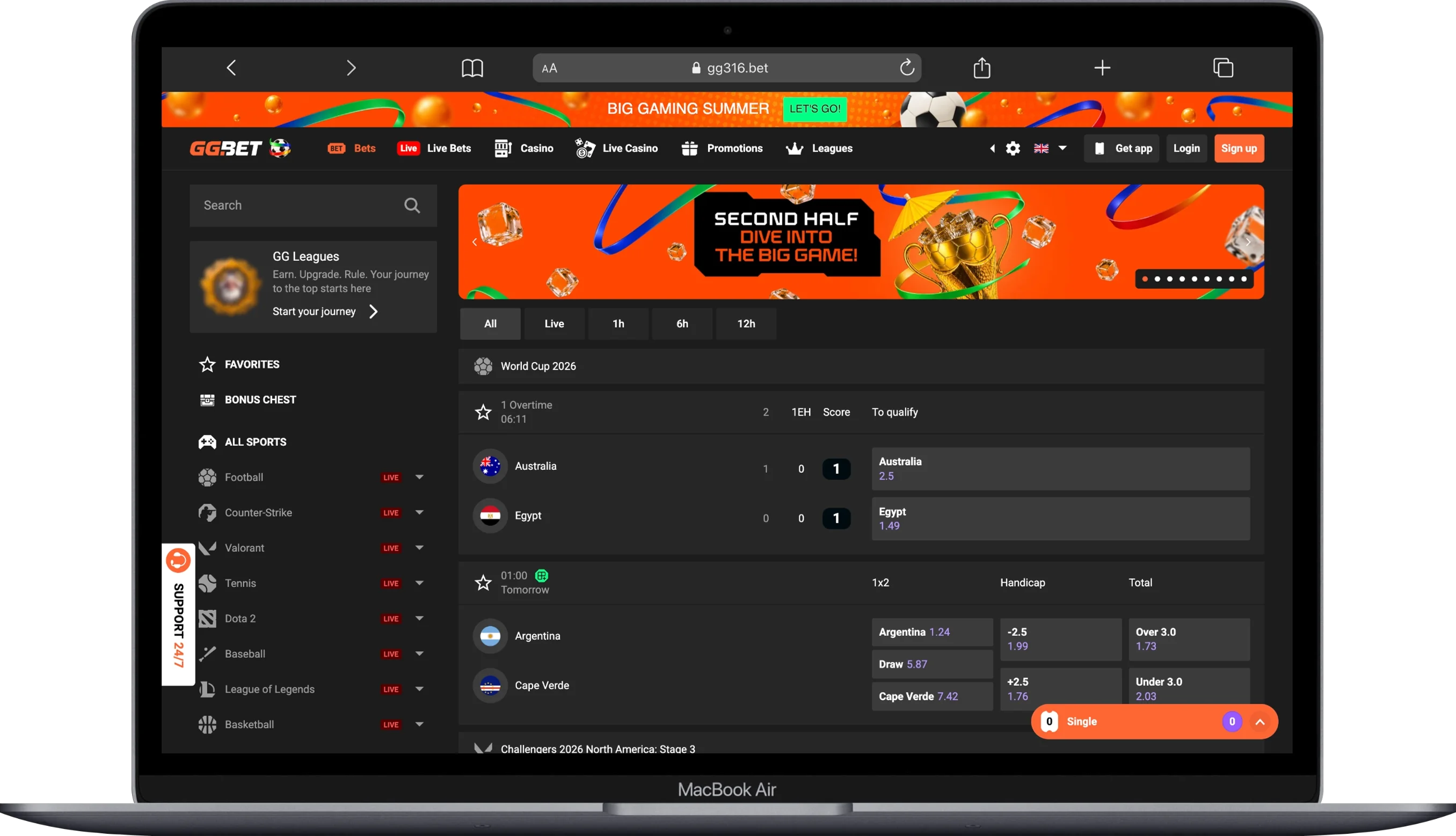The width and height of the screenshot is (1456, 836).
Task: Collapse nav with the small left triangle
Action: tap(992, 149)
